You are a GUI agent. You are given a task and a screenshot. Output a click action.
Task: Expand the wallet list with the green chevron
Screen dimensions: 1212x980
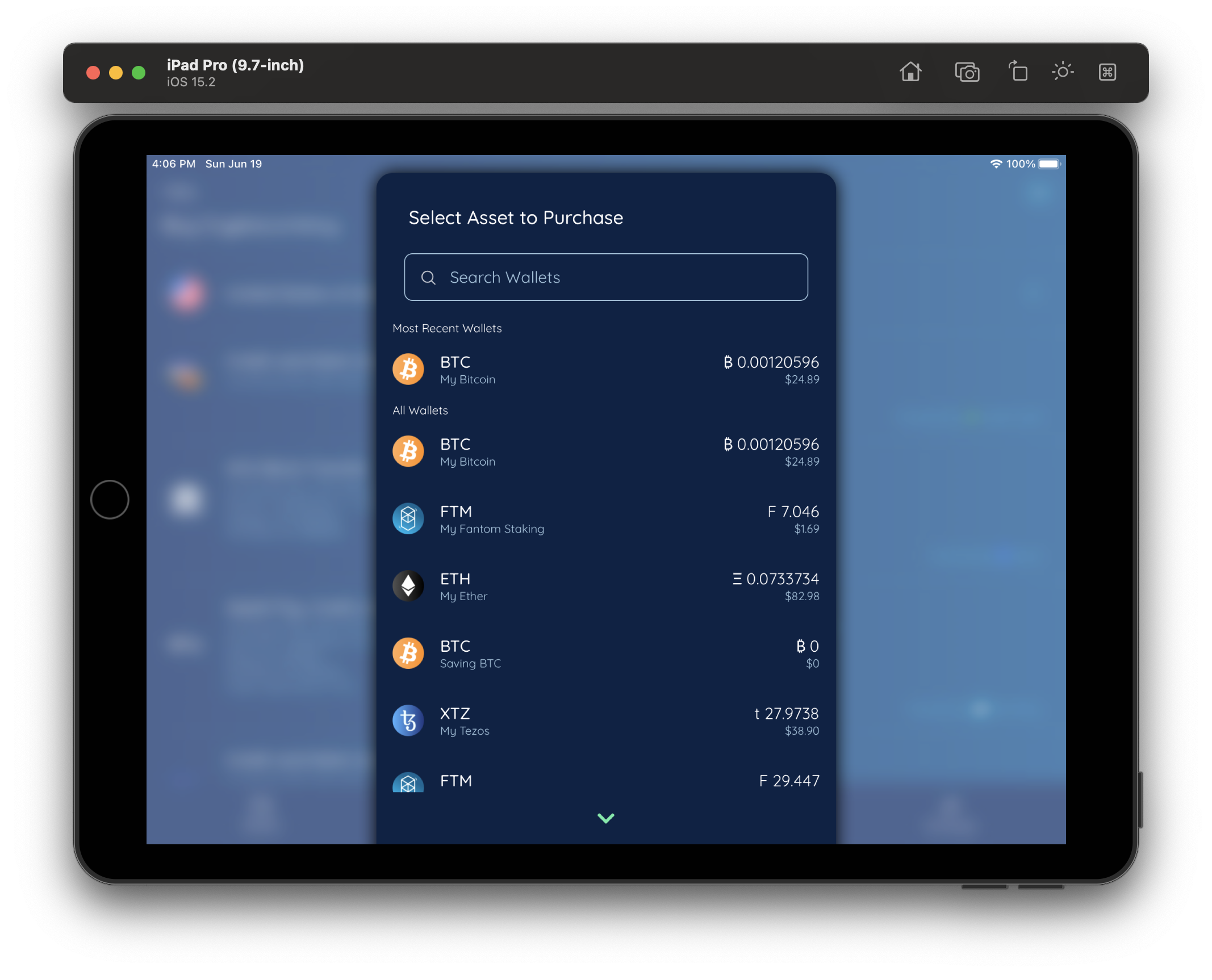click(605, 818)
